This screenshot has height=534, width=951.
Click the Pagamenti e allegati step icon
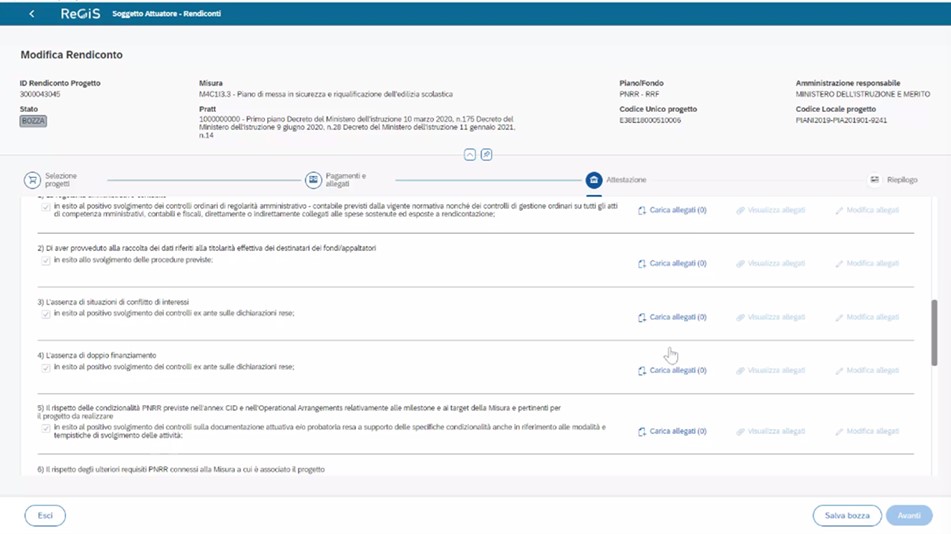tap(313, 180)
